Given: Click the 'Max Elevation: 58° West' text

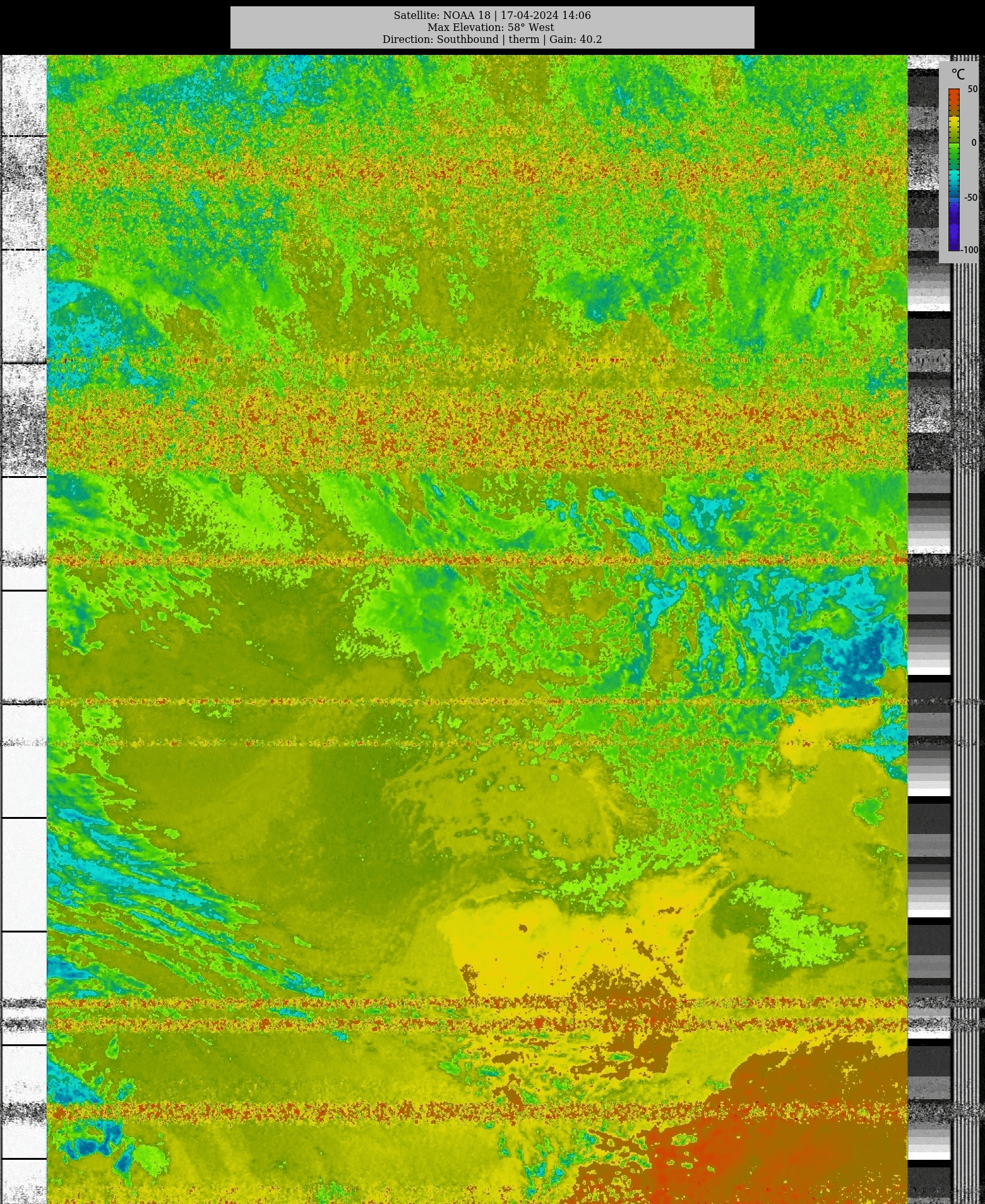Looking at the screenshot, I should tap(491, 27).
